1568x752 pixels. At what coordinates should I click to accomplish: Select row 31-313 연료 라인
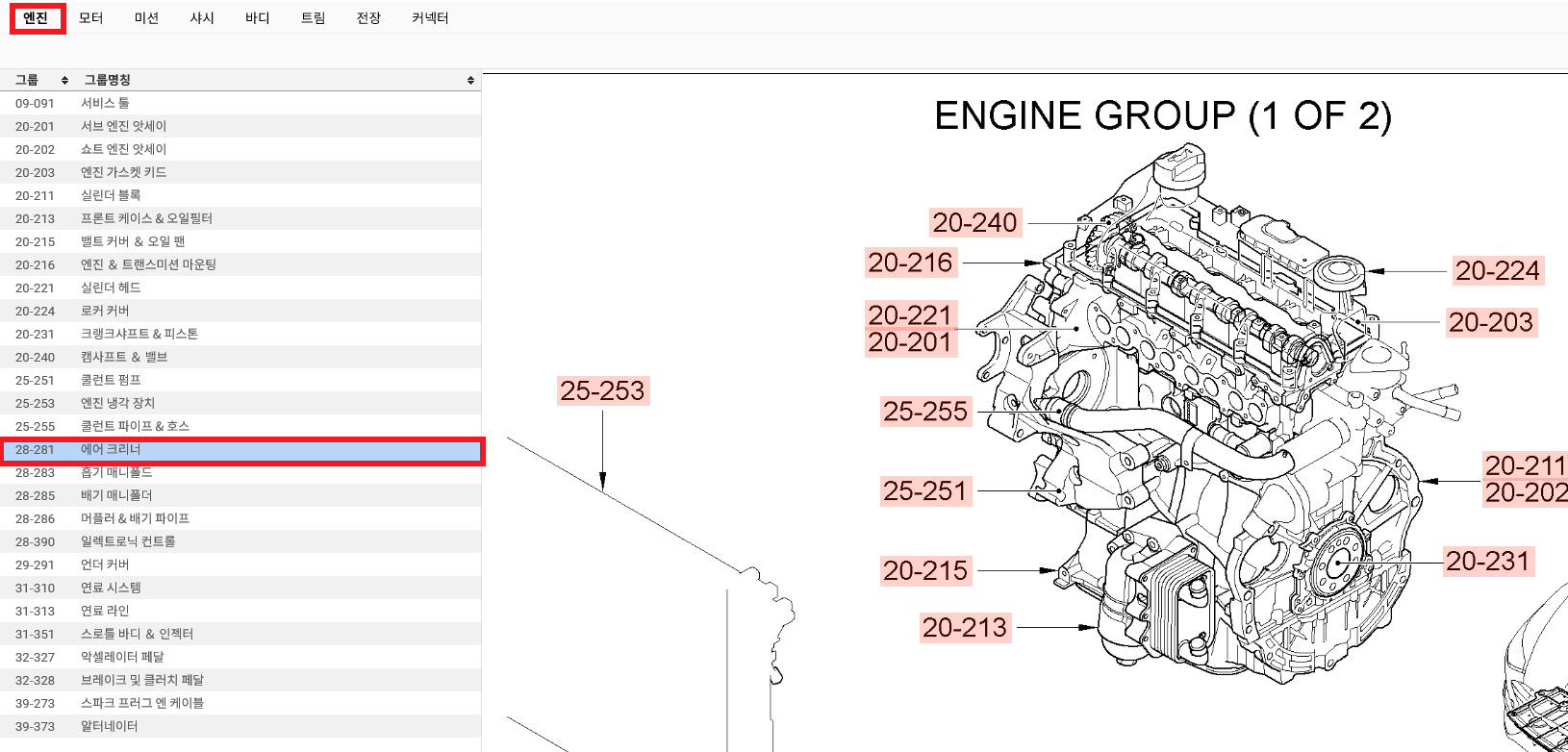[x=240, y=611]
